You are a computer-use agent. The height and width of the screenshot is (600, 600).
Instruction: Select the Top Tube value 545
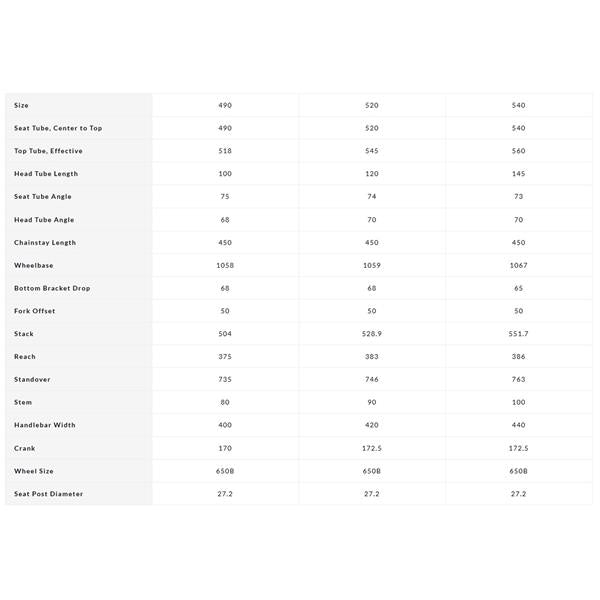pyautogui.click(x=372, y=151)
